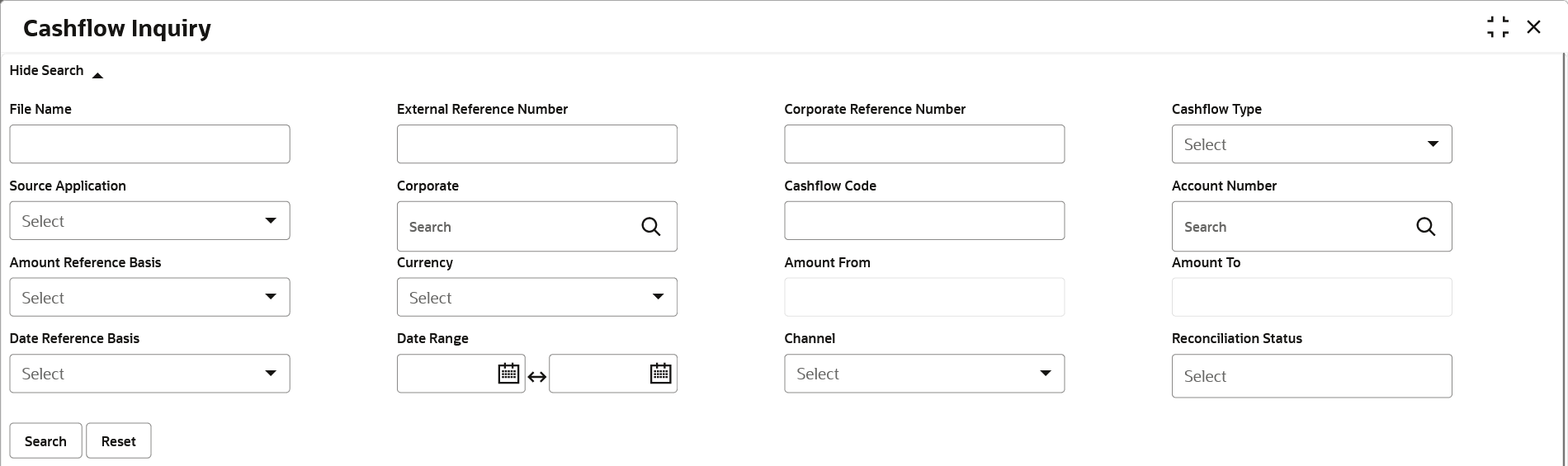Image resolution: width=1568 pixels, height=466 pixels.
Task: Click the Reconciliation Status select field
Action: click(1311, 376)
